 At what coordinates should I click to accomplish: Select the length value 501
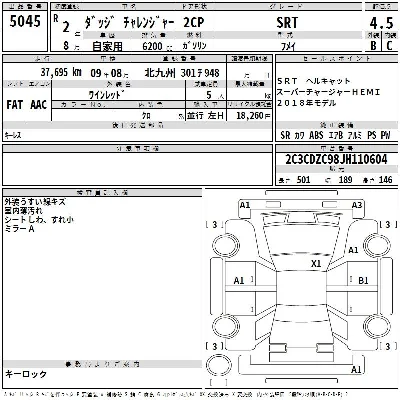[303, 180]
